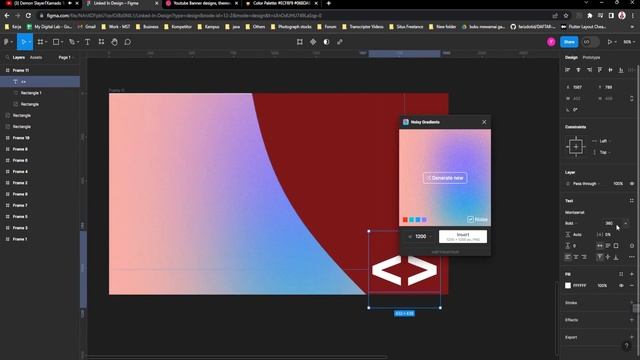Click the white fill color swatch
The height and width of the screenshot is (360, 640).
coord(568,286)
